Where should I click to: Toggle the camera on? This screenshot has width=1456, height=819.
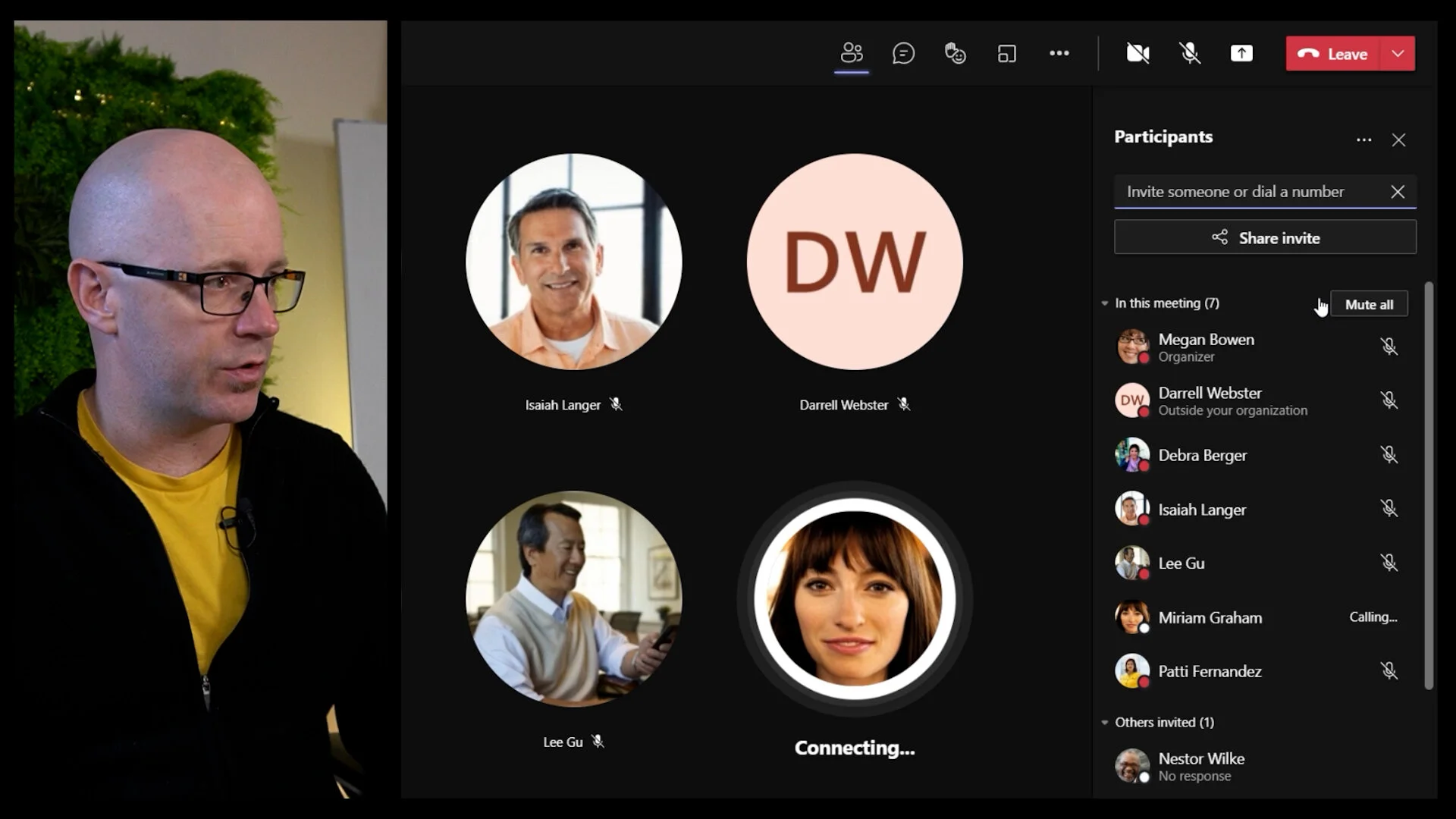(1137, 54)
